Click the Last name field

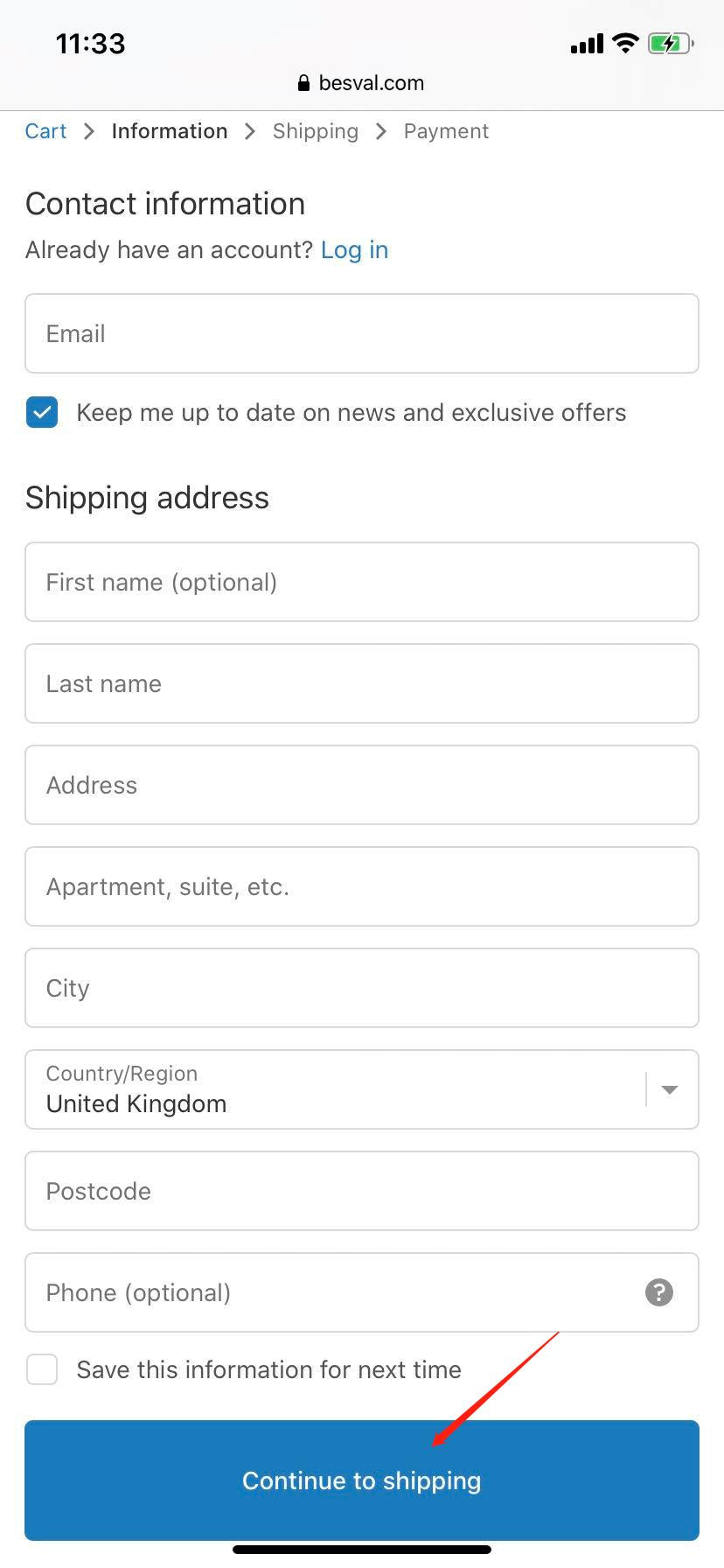click(362, 683)
